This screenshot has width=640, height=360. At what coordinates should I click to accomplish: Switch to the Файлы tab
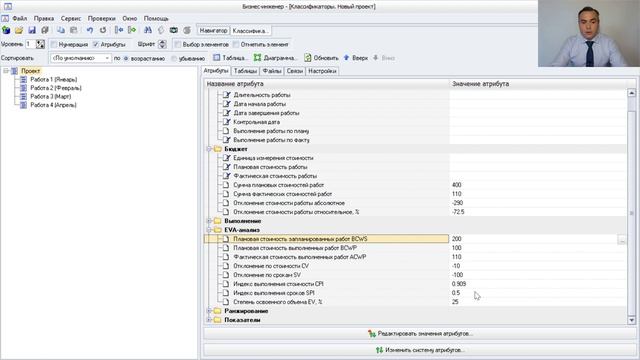(272, 71)
